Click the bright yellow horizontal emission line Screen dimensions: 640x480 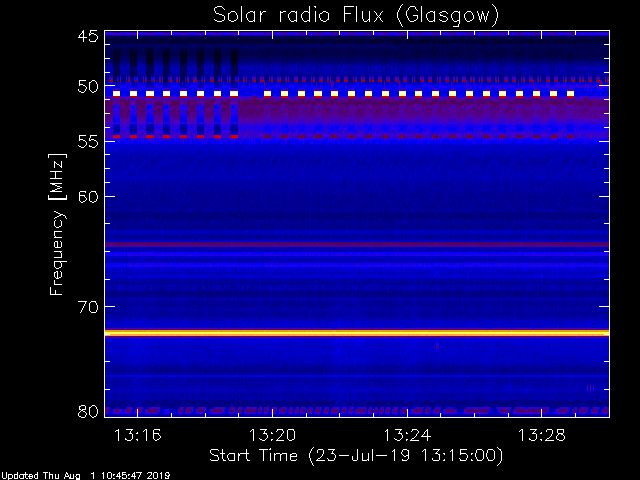click(357, 333)
